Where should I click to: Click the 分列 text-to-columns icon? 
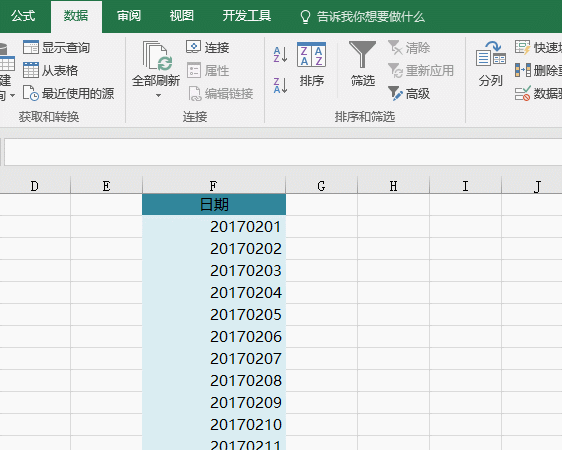point(491,64)
